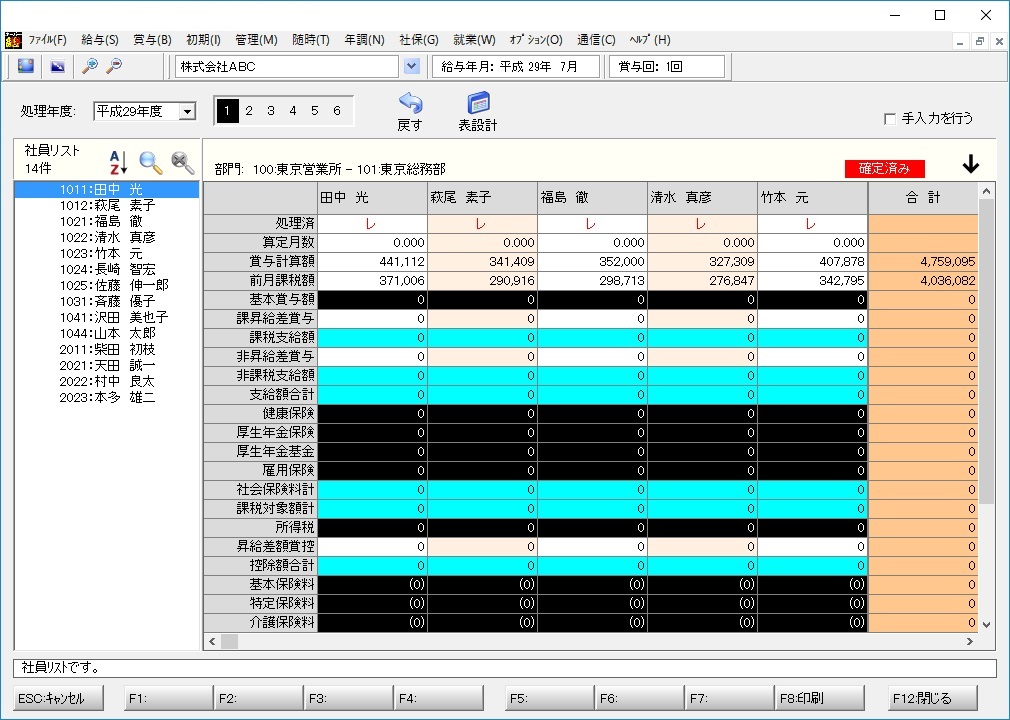Click the application logo icon in menu bar

point(13,41)
